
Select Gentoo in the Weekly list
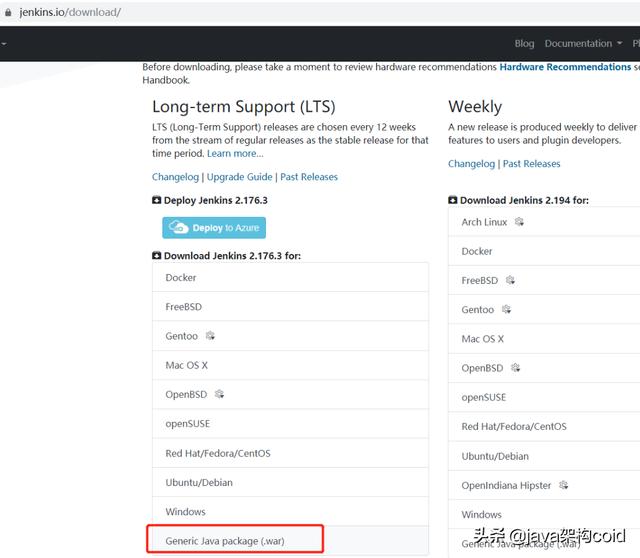click(x=544, y=310)
